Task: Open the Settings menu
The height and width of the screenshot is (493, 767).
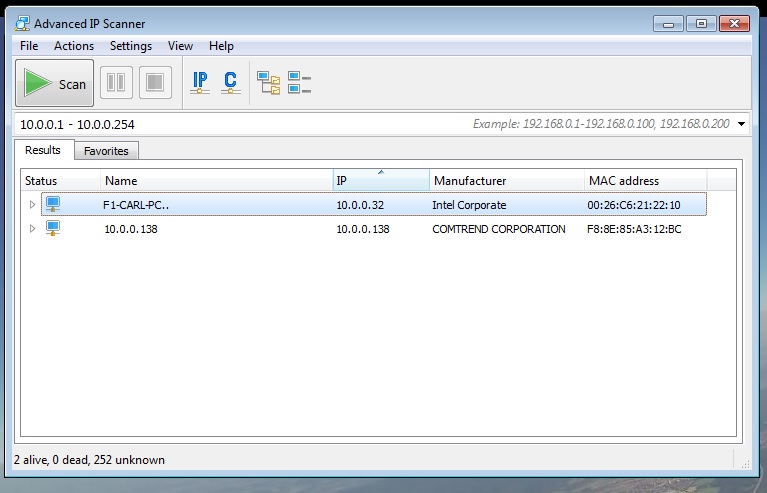Action: 131,46
